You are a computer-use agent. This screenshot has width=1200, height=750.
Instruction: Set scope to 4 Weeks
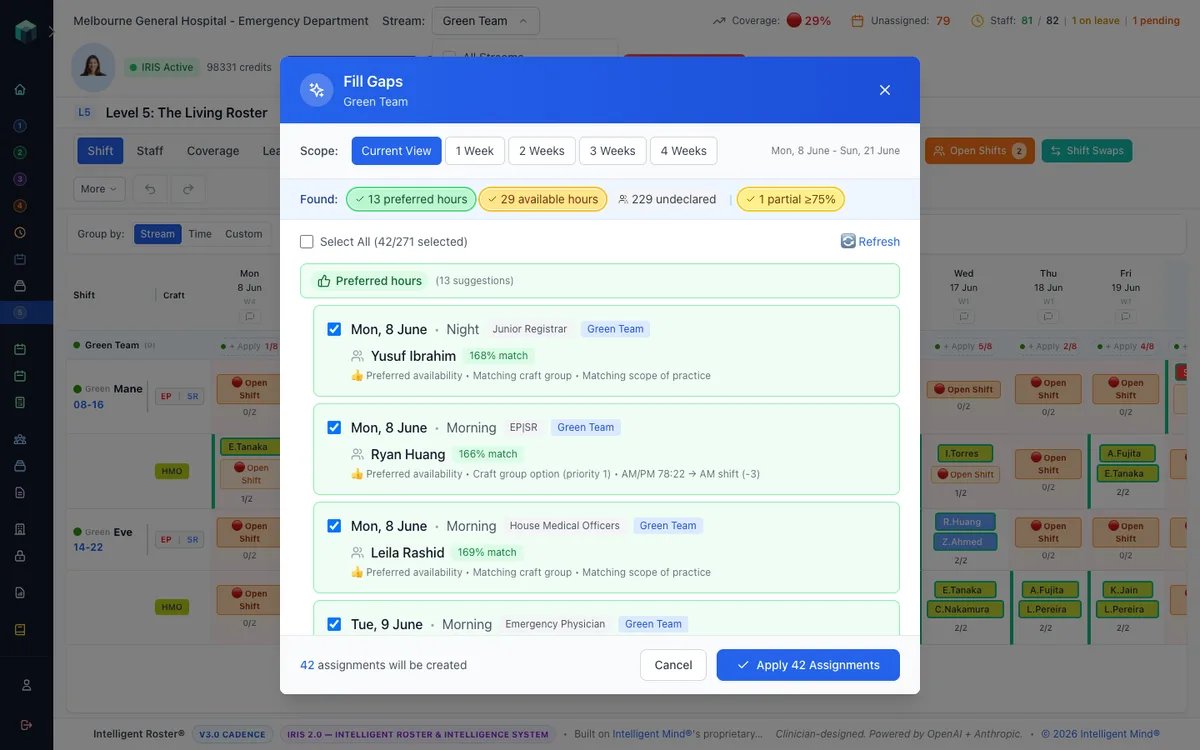tap(684, 151)
